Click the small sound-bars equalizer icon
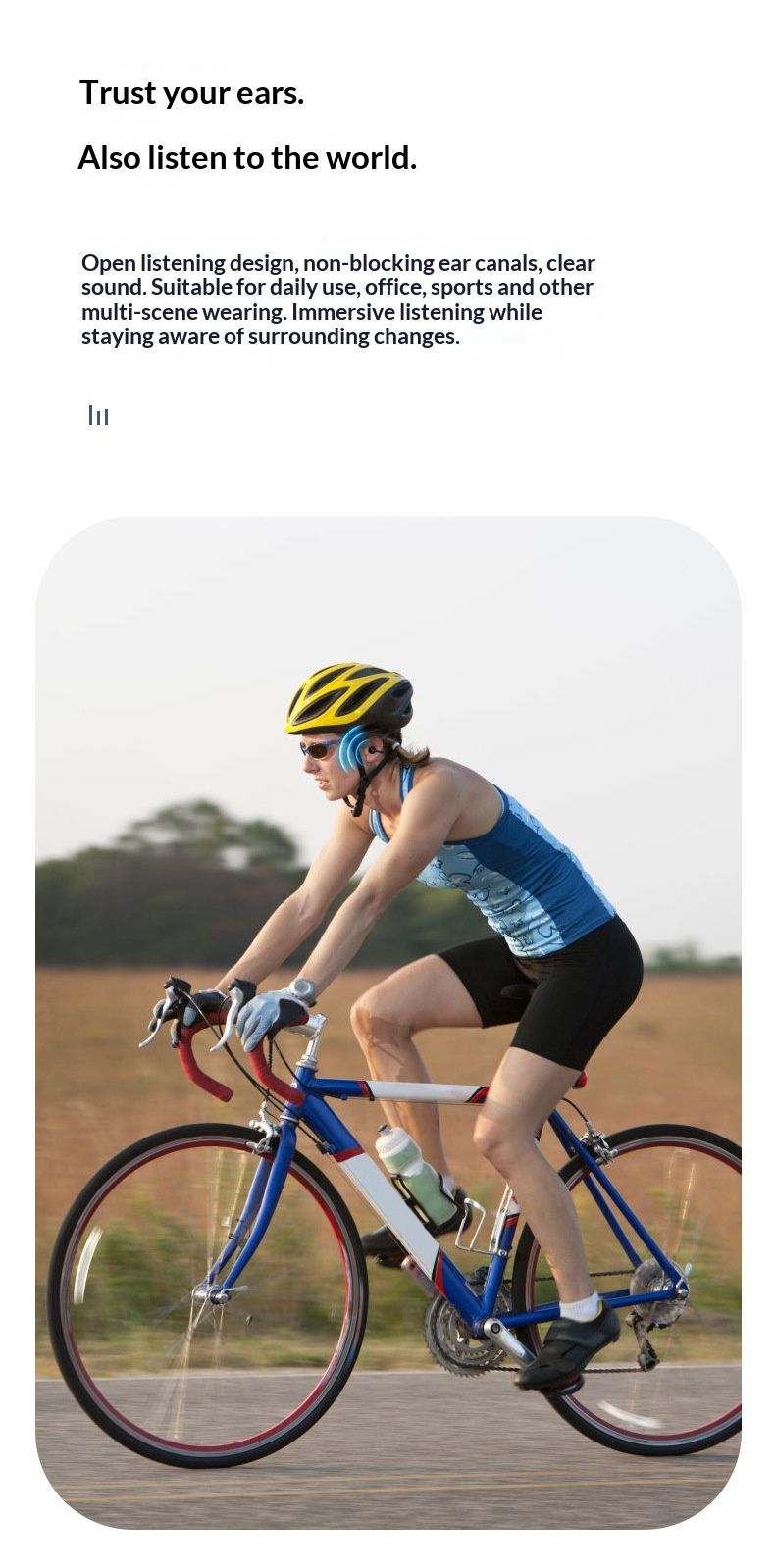This screenshot has width=775, height=1568. 98,415
